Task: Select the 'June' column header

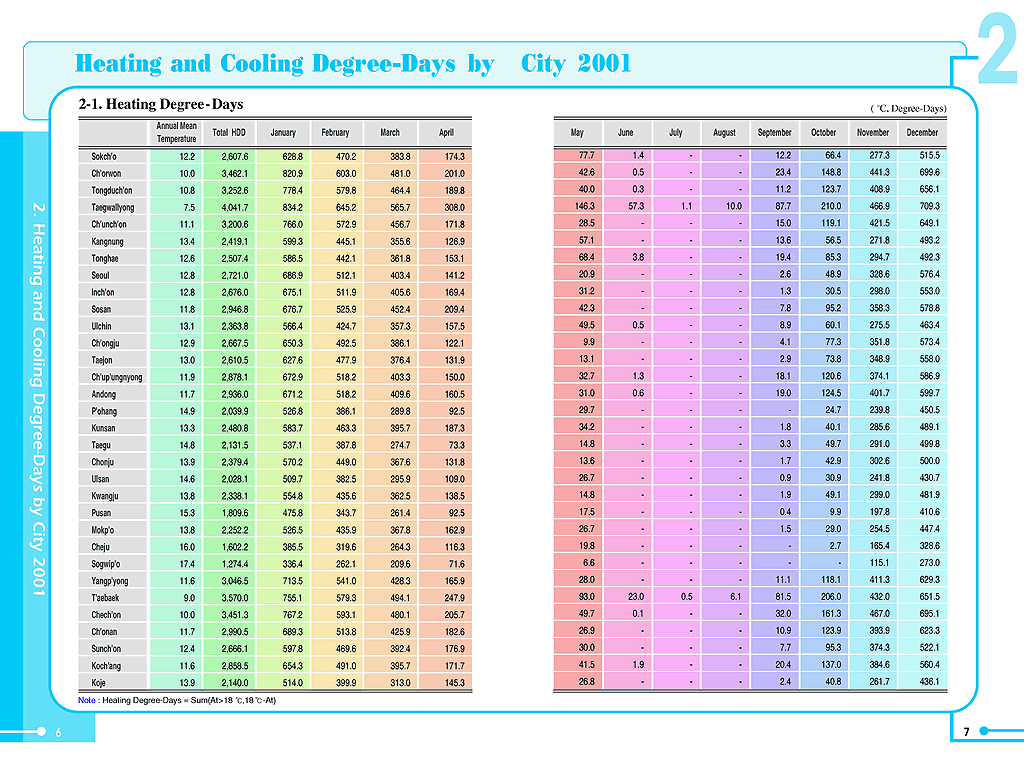Action: point(626,132)
